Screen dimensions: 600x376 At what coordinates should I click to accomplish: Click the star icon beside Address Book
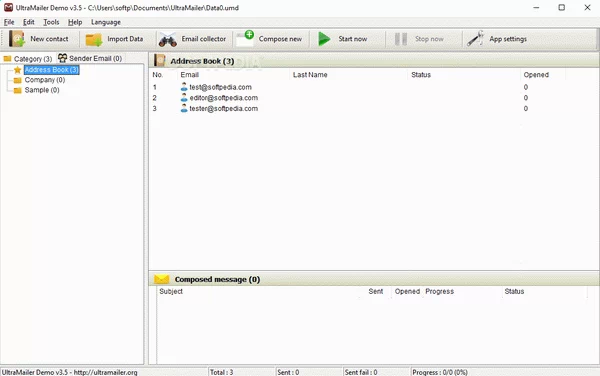pos(17,70)
